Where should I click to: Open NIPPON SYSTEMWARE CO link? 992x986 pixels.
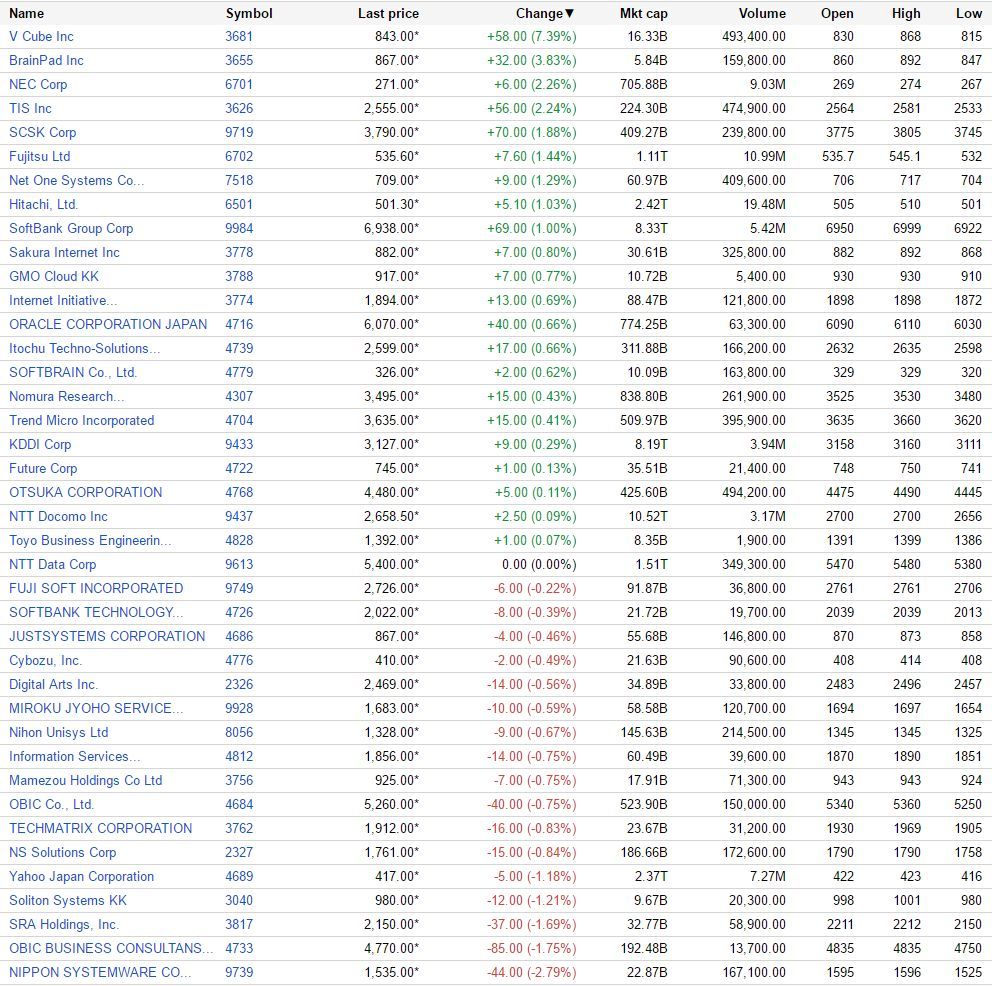tap(100, 974)
